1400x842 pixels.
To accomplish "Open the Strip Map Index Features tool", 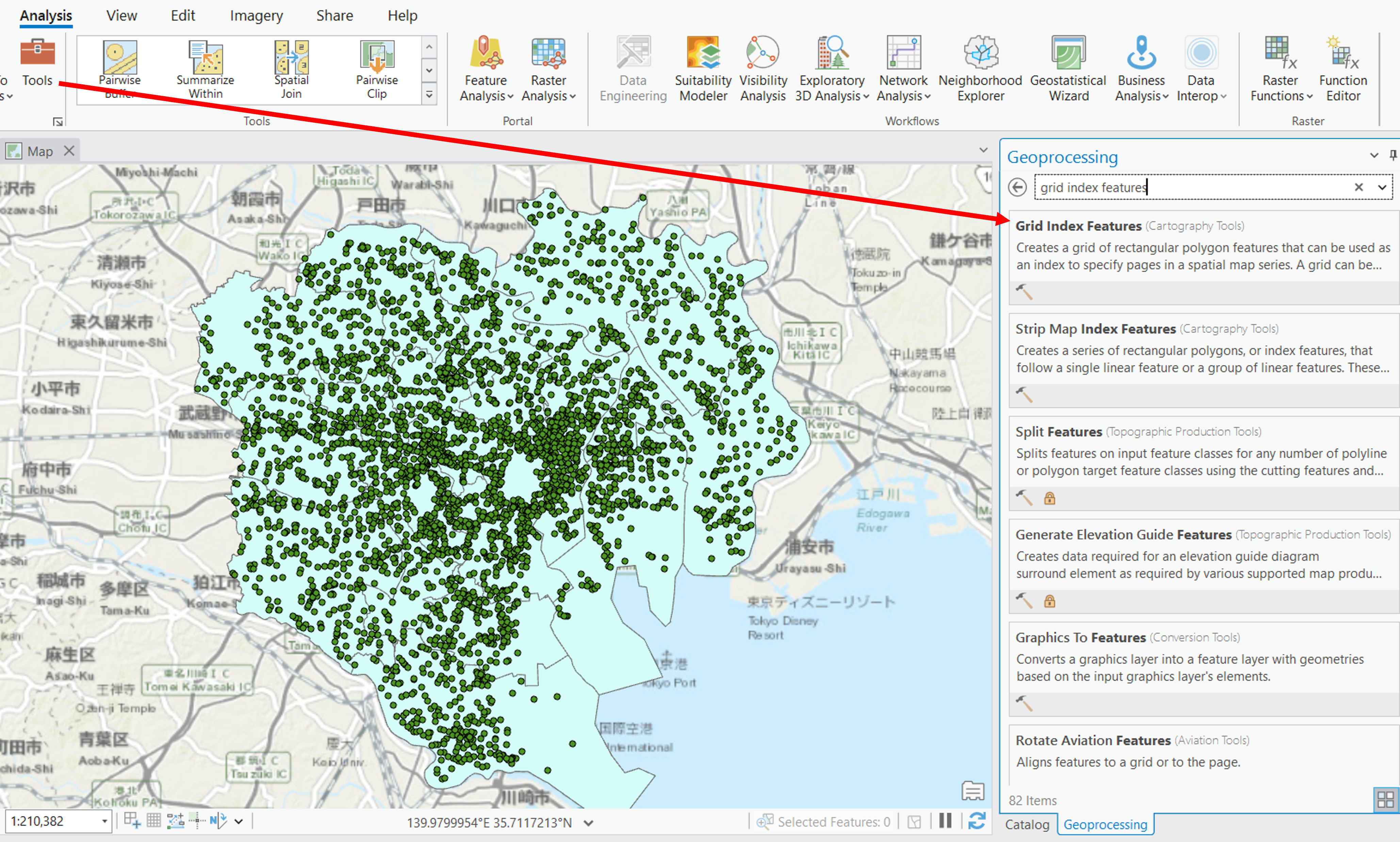I will (x=1203, y=361).
